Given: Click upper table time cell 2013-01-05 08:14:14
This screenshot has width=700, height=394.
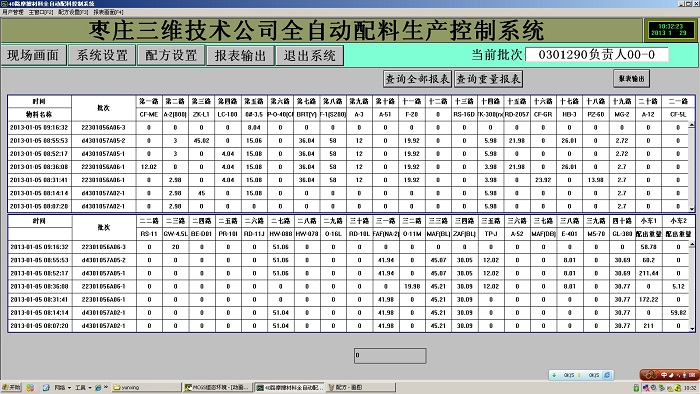Looking at the screenshot, I should click(39, 193).
